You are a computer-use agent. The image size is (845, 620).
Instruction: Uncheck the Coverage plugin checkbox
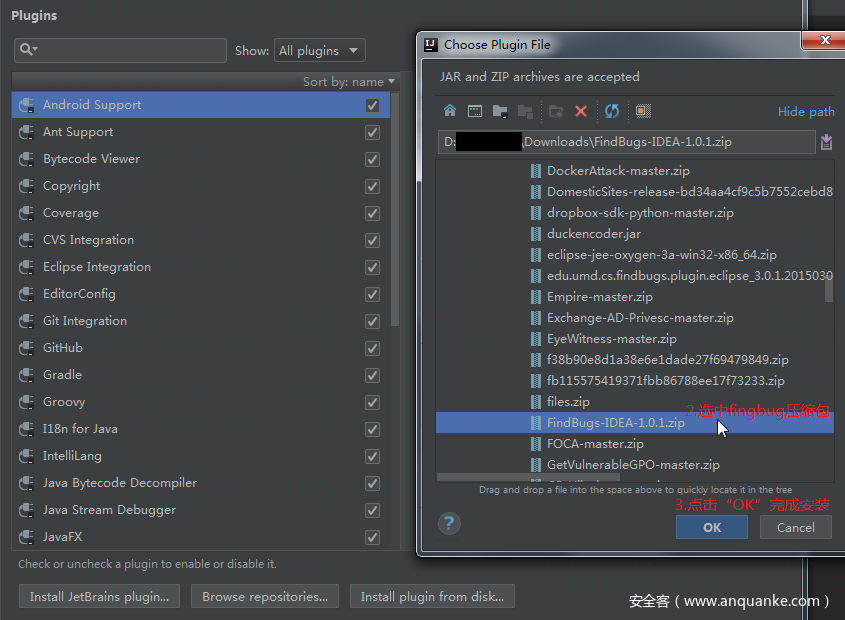[x=372, y=213]
